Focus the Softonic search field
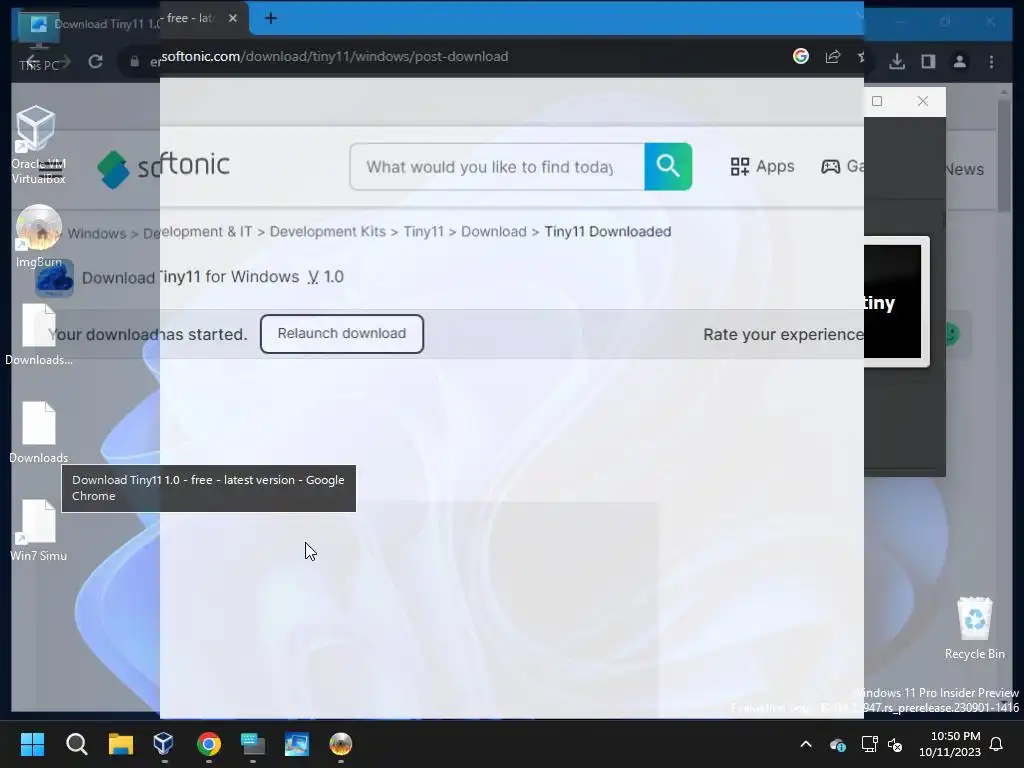The image size is (1024, 768). 497,167
